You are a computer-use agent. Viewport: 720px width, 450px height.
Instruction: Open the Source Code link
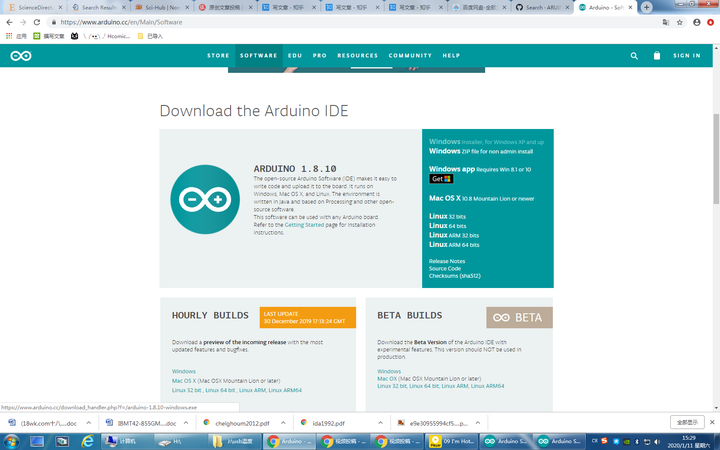point(444,268)
